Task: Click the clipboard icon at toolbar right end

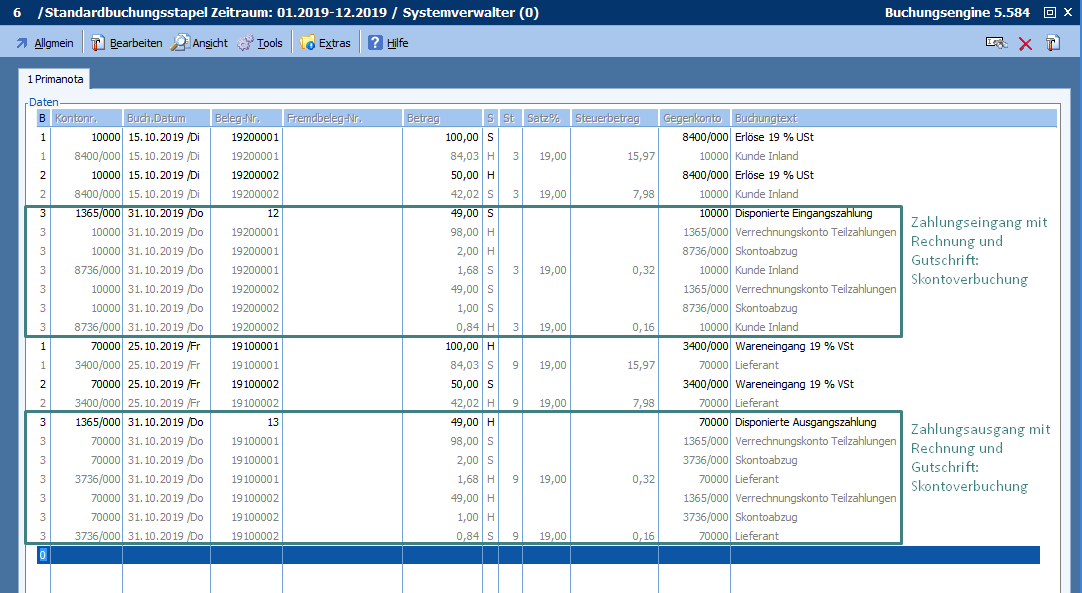Action: click(1053, 43)
